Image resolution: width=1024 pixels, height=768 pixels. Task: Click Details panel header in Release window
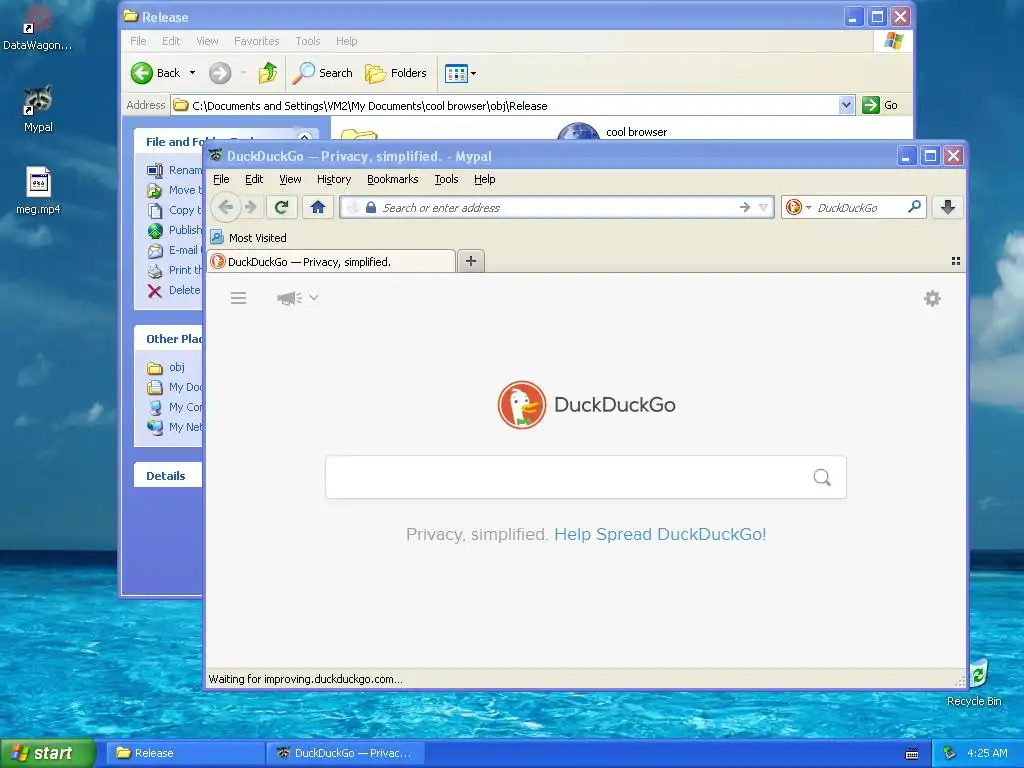point(166,476)
